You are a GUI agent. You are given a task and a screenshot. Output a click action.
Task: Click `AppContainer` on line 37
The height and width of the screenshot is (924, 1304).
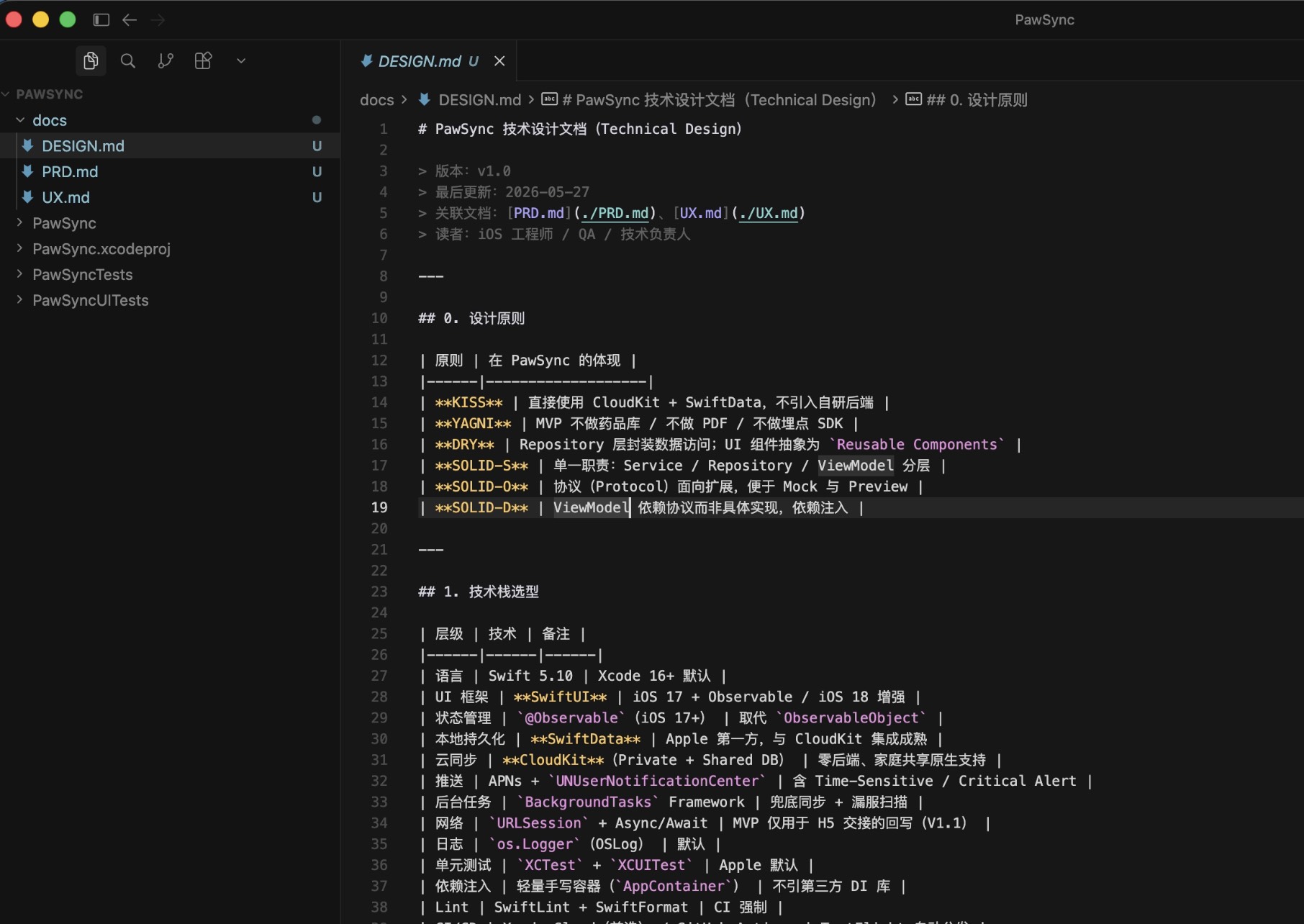tap(674, 886)
